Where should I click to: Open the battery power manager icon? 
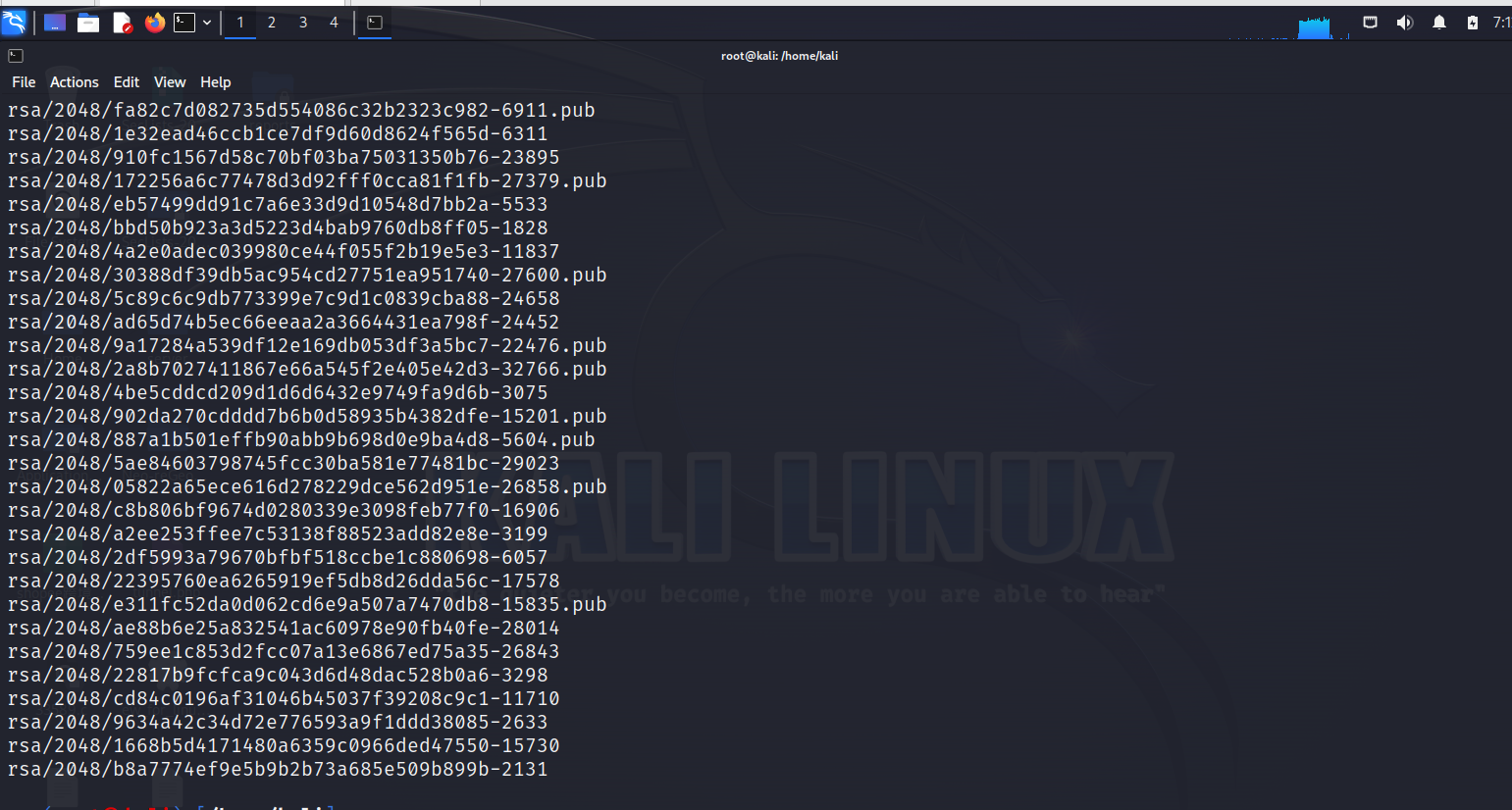(x=1473, y=23)
